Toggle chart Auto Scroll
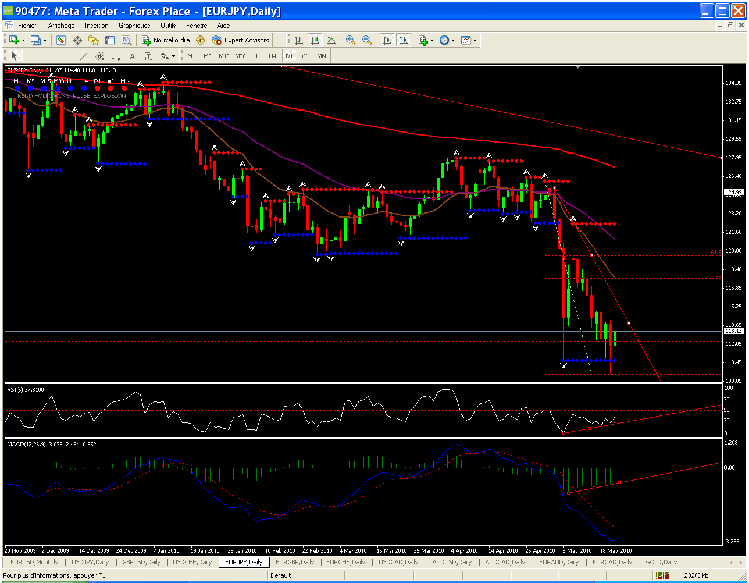749x583 pixels. [387, 40]
